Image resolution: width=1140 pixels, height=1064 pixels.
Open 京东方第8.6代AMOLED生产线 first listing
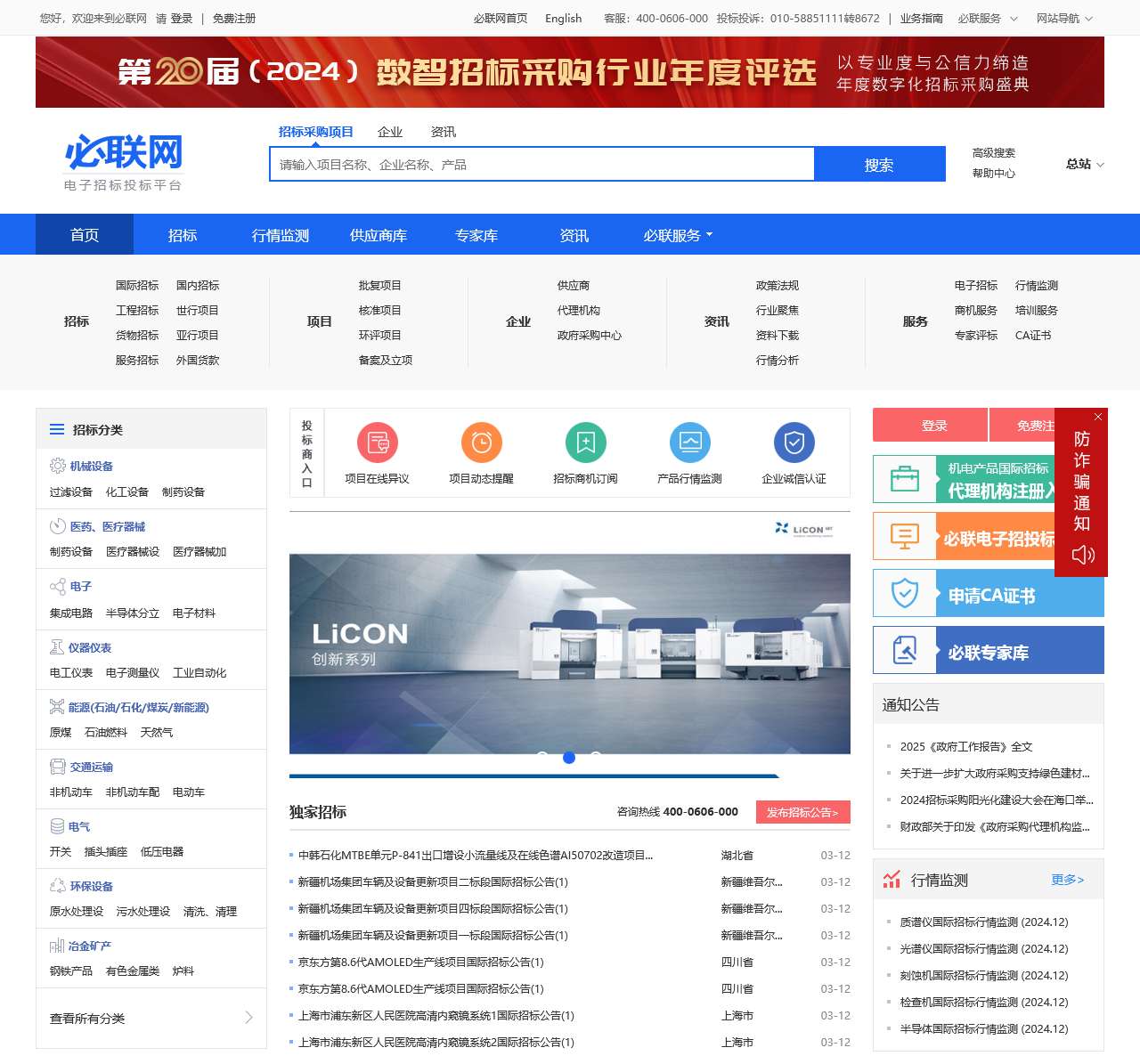[x=420, y=962]
